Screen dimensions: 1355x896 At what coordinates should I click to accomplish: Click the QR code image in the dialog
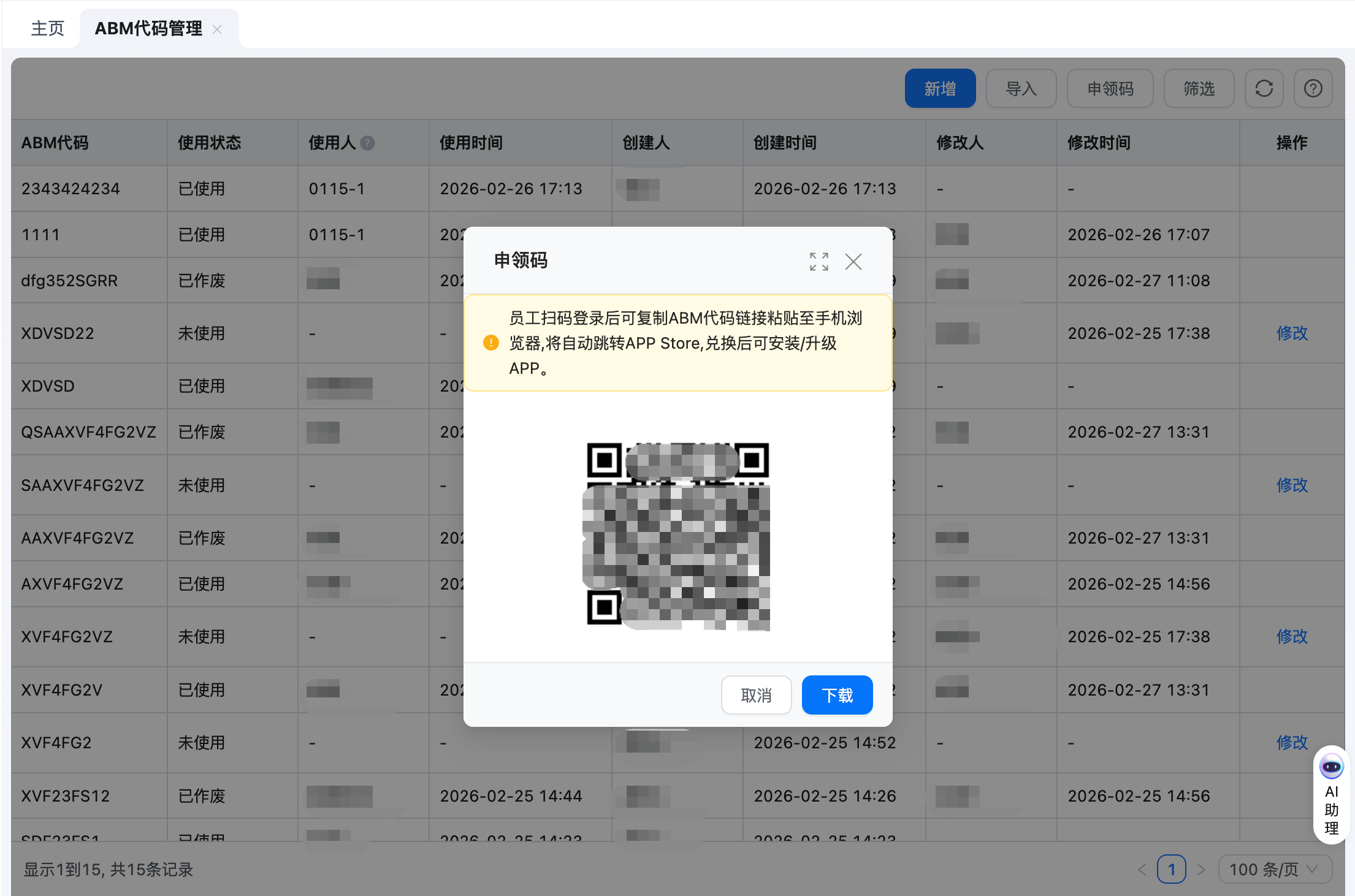677,536
